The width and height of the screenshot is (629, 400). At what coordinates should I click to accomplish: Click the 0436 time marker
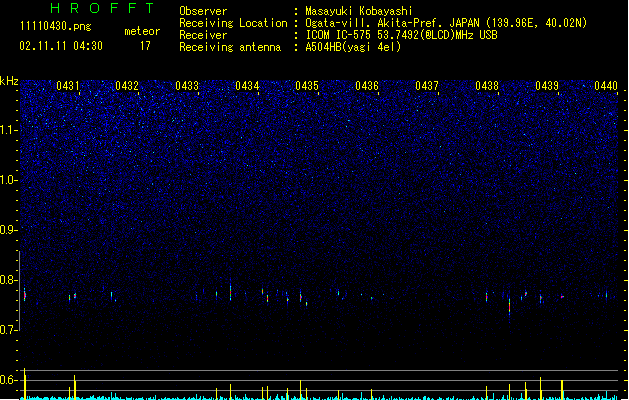(x=367, y=86)
